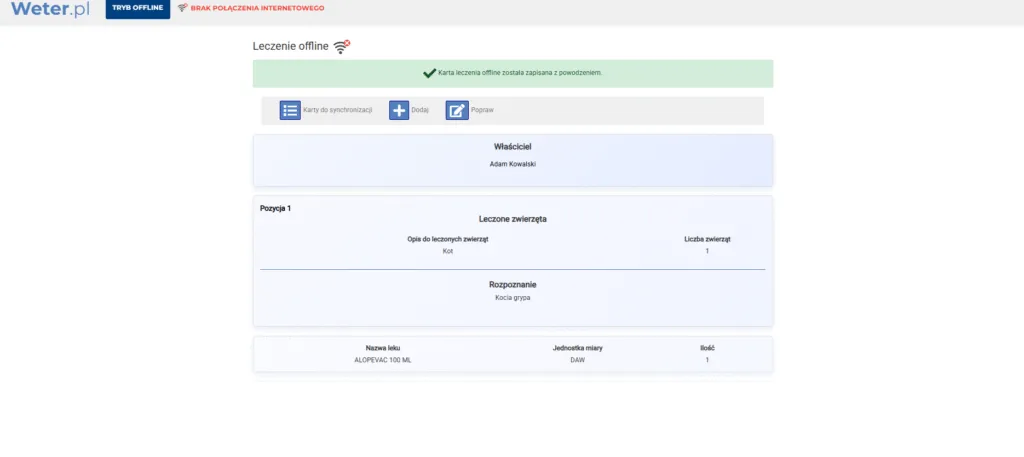This screenshot has height=457, width=1024.
Task: Click the Pozycja 1 label
Action: tap(276, 208)
